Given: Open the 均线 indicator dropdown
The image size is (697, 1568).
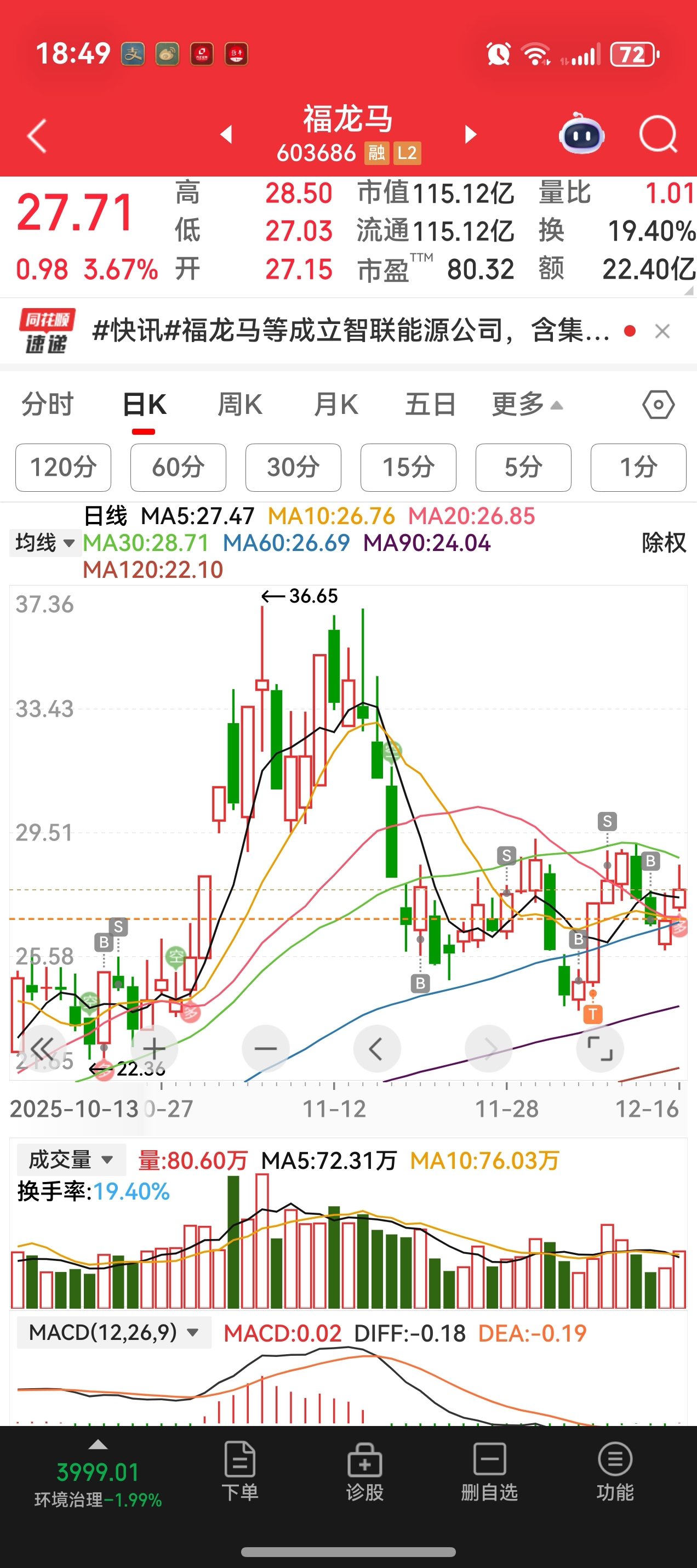Looking at the screenshot, I should click(x=45, y=542).
